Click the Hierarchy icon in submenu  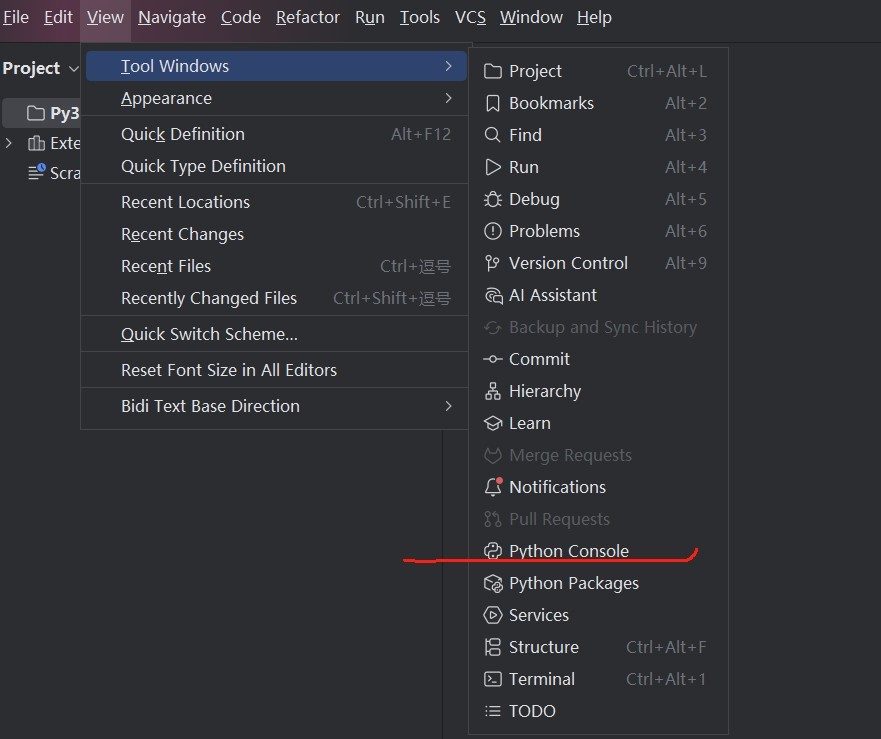(x=492, y=391)
